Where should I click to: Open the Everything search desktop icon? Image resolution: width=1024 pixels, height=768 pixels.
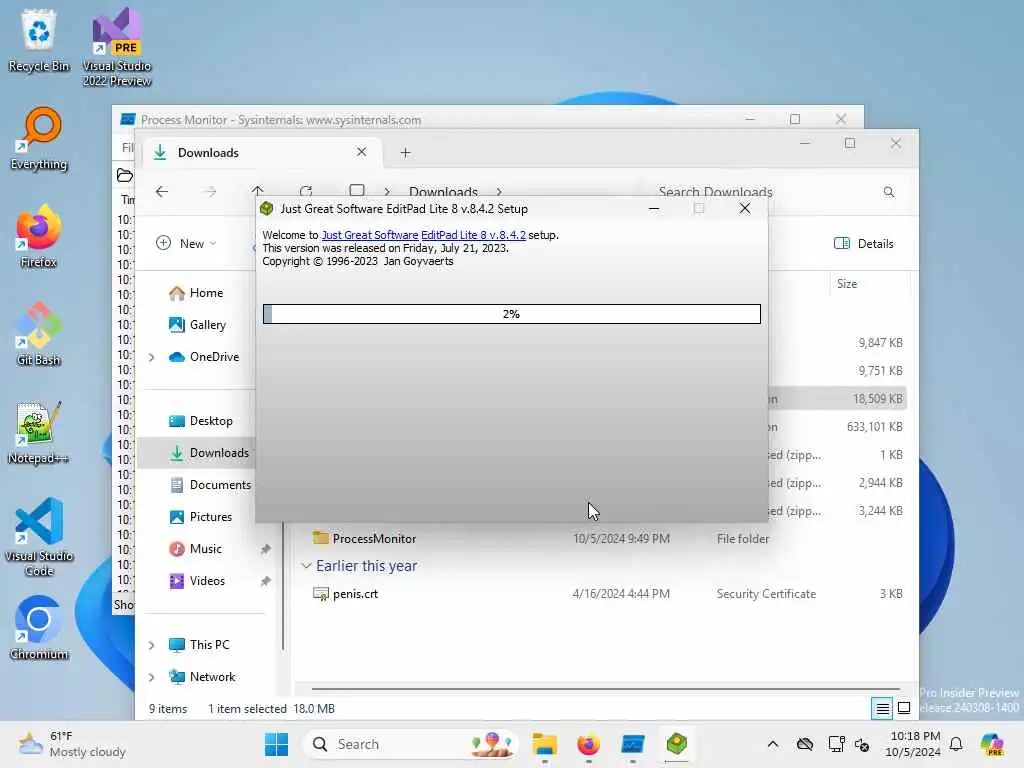point(39,138)
